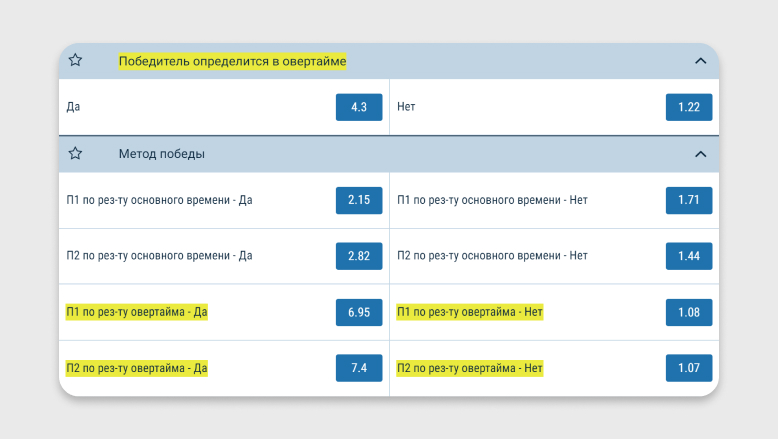This screenshot has height=439, width=778.
Task: Choose 1.44 odds for П2 основного времени Нет
Action: coord(689,256)
